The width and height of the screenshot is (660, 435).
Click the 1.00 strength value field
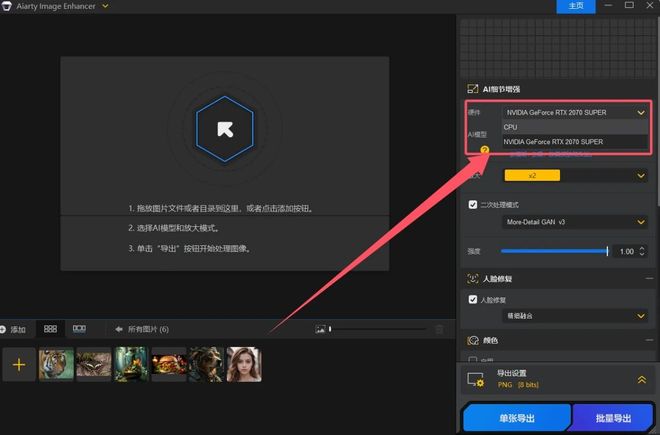pyautogui.click(x=626, y=251)
